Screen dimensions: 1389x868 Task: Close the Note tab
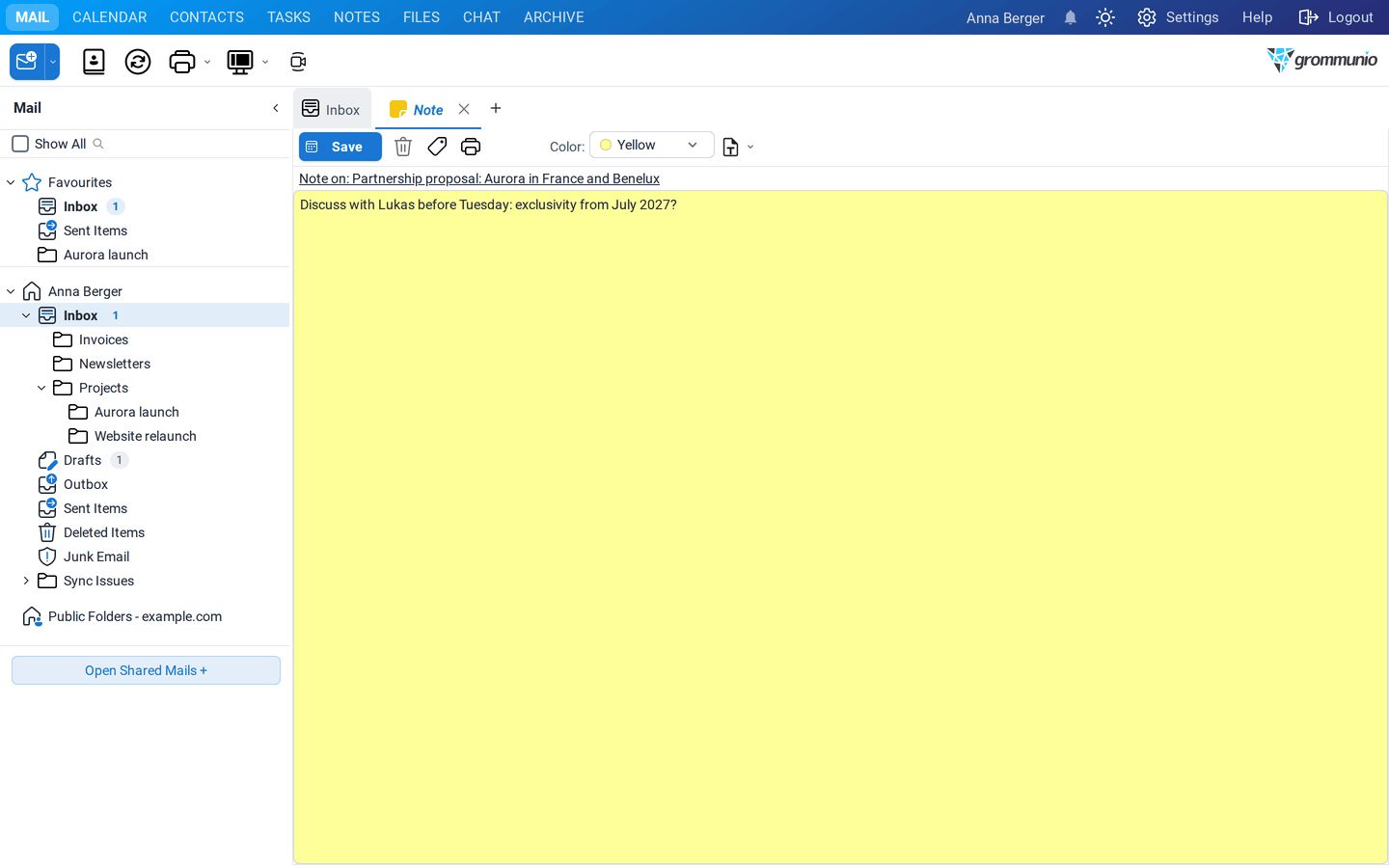464,109
